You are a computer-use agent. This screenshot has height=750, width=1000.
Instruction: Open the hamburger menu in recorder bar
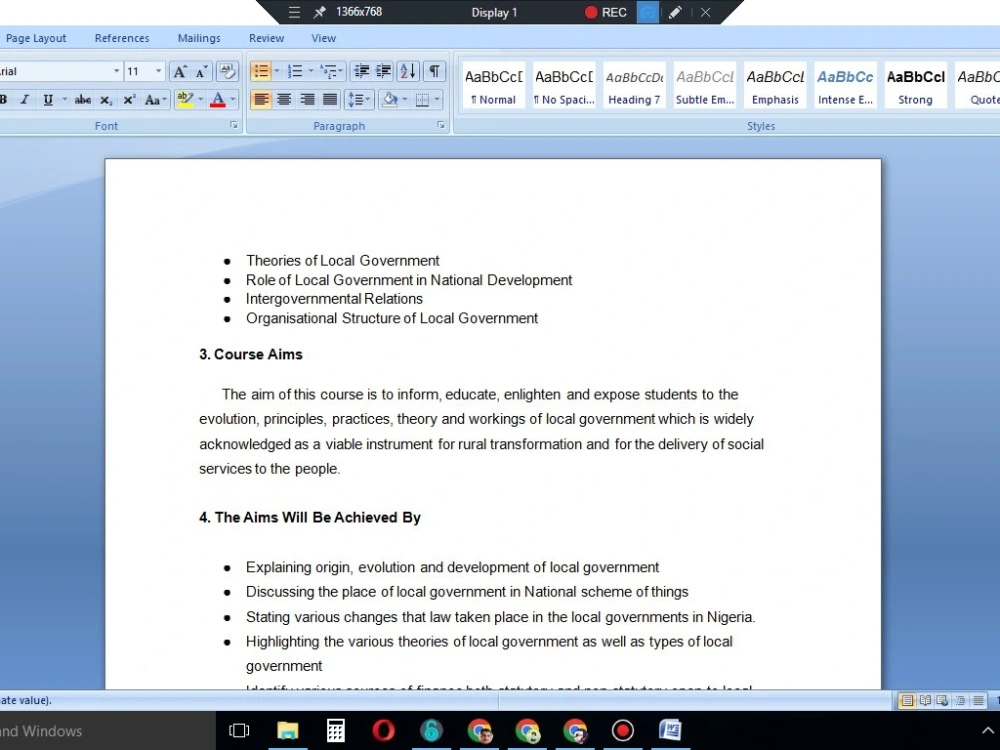click(x=294, y=12)
